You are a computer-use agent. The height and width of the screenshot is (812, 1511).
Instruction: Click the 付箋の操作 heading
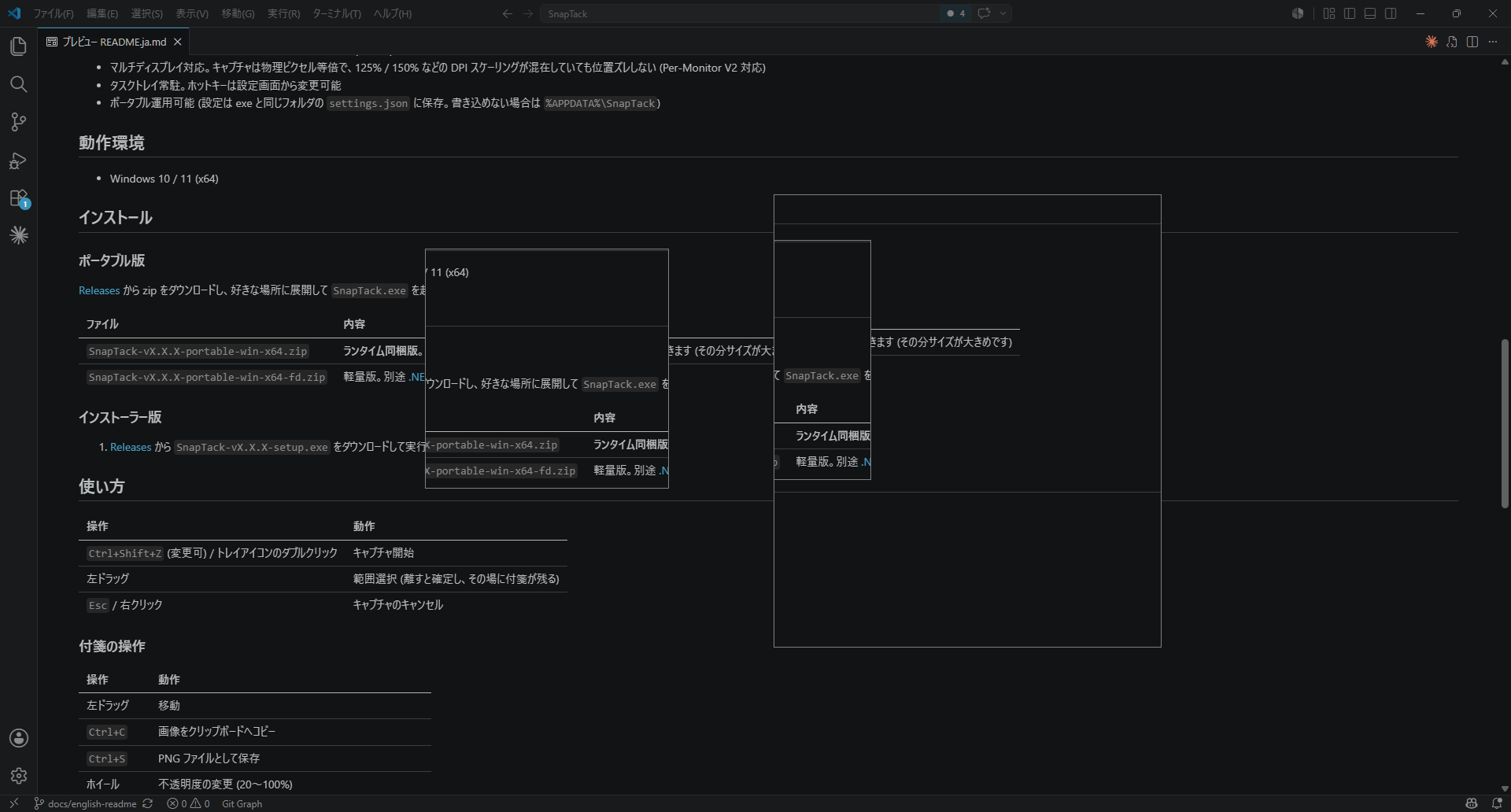click(112, 646)
